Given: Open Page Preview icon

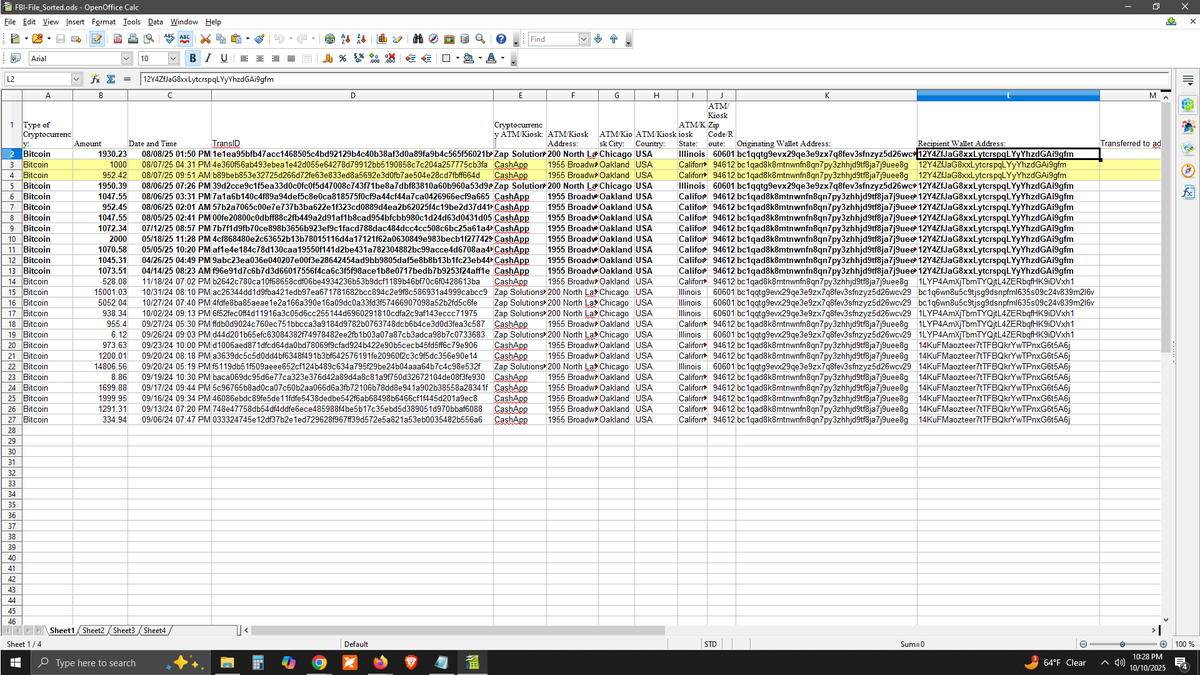Looking at the screenshot, I should click(149, 39).
